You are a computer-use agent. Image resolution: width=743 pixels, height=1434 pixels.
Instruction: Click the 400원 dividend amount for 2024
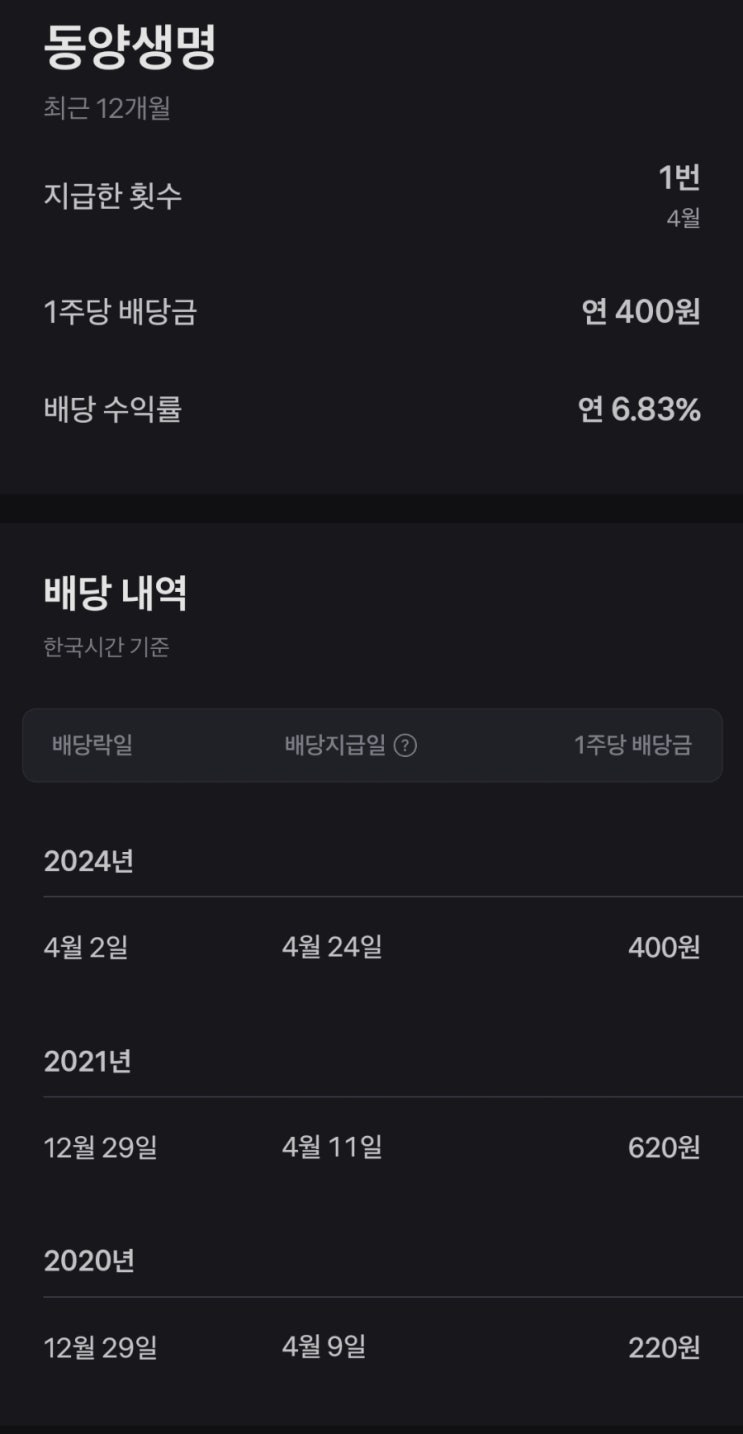(x=664, y=947)
